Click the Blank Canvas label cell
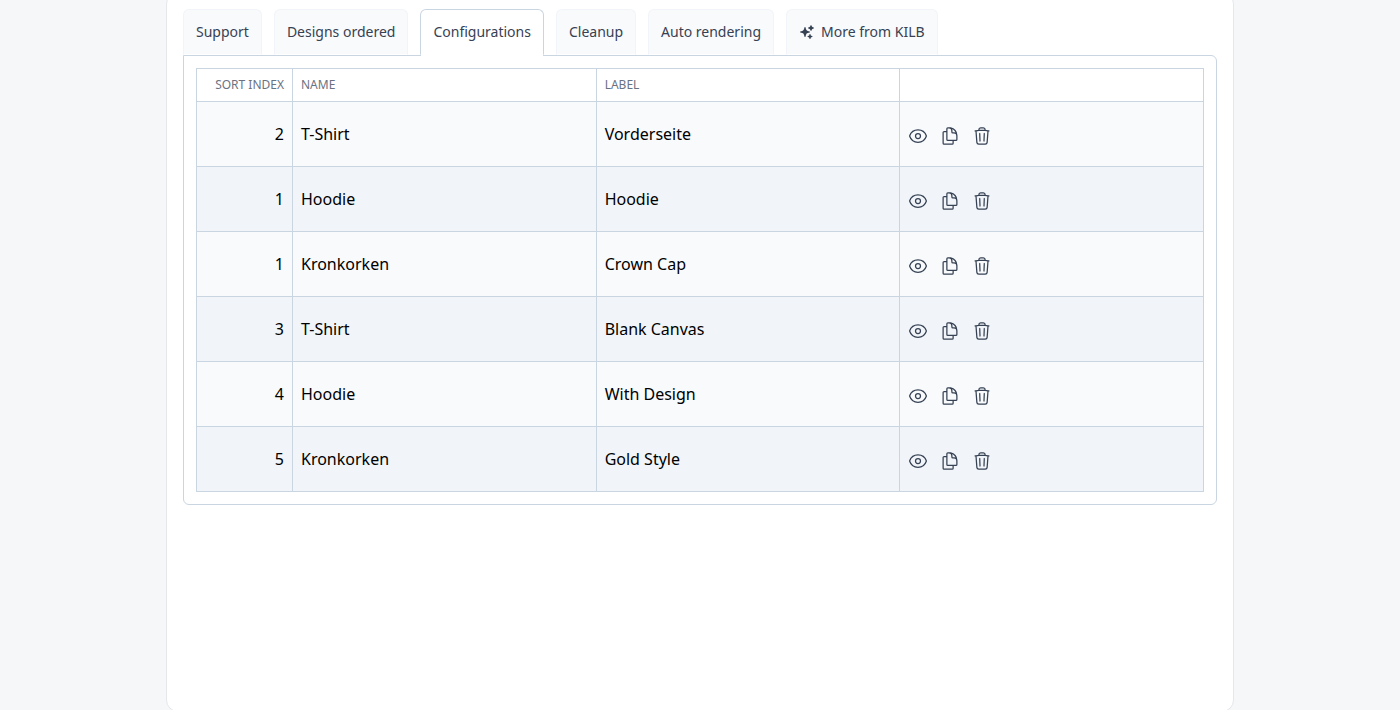This screenshot has width=1400, height=710. [748, 329]
